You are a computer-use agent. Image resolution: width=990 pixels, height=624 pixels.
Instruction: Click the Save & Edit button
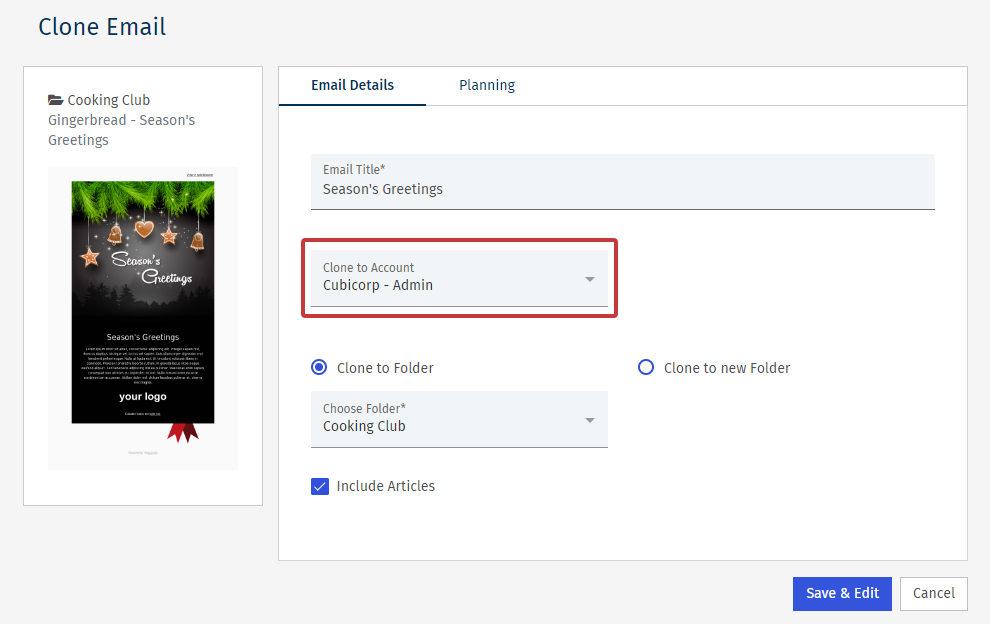(842, 594)
